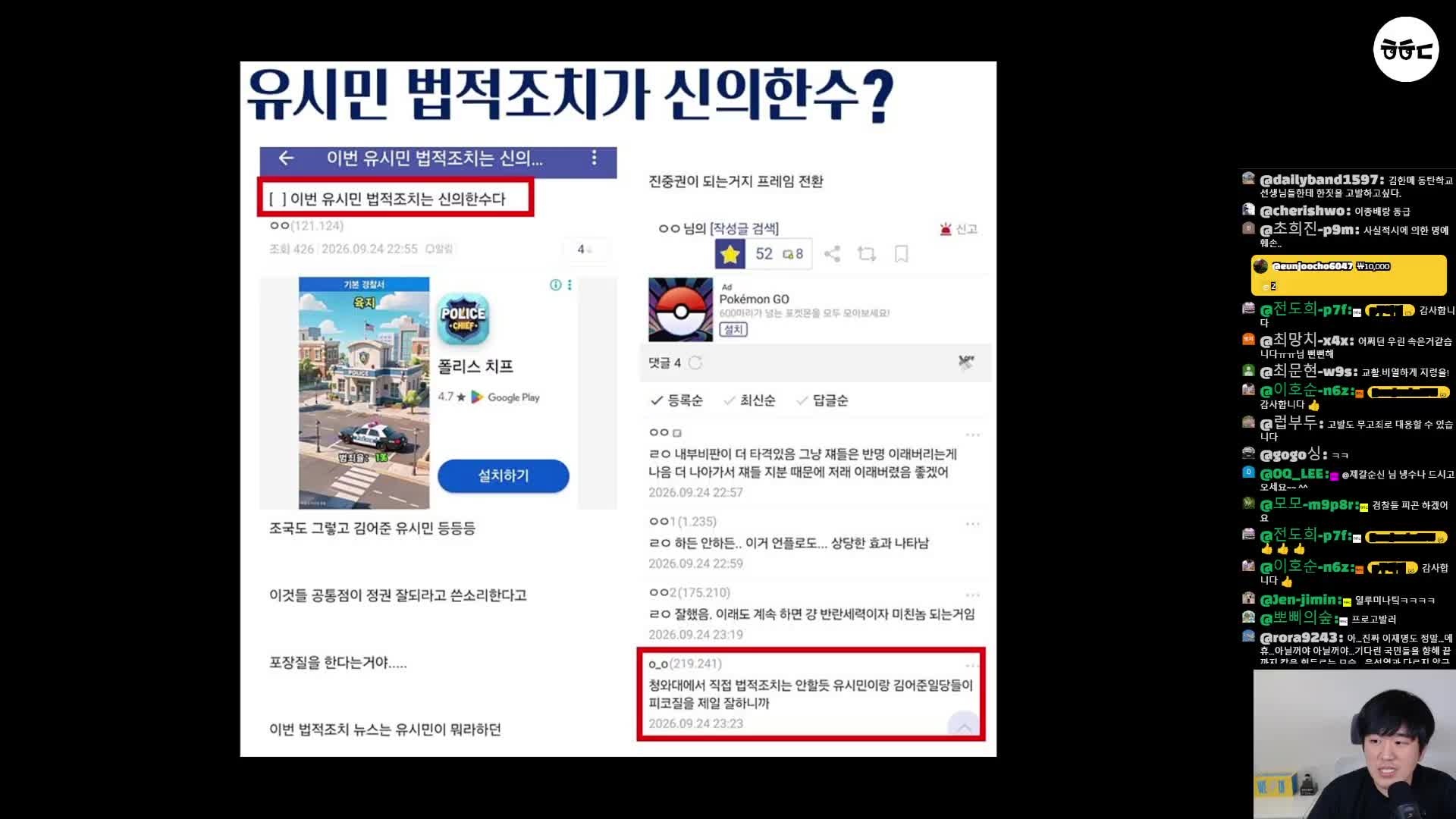Tap the repost icon beside the share icon
Screen dimensions: 1456x819
[866, 254]
